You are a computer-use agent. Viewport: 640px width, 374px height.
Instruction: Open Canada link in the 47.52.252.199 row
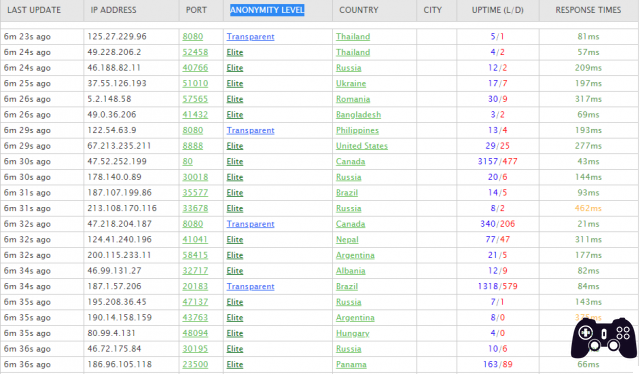351,161
